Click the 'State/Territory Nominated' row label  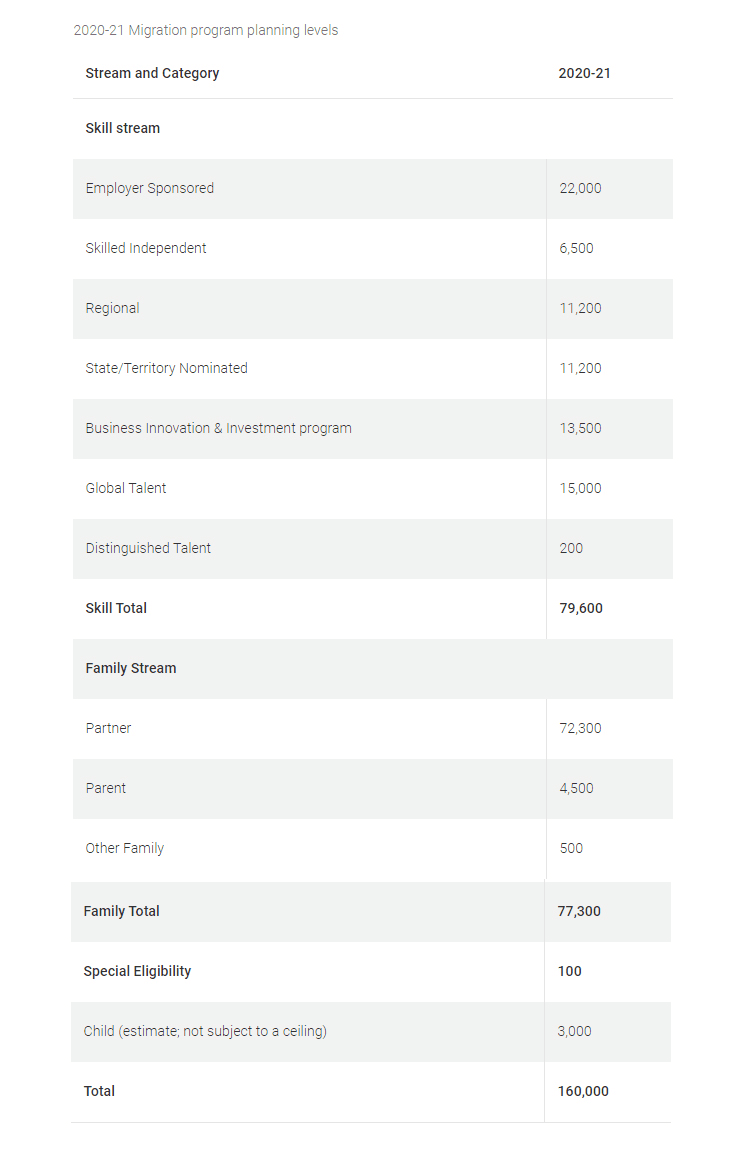click(x=166, y=368)
